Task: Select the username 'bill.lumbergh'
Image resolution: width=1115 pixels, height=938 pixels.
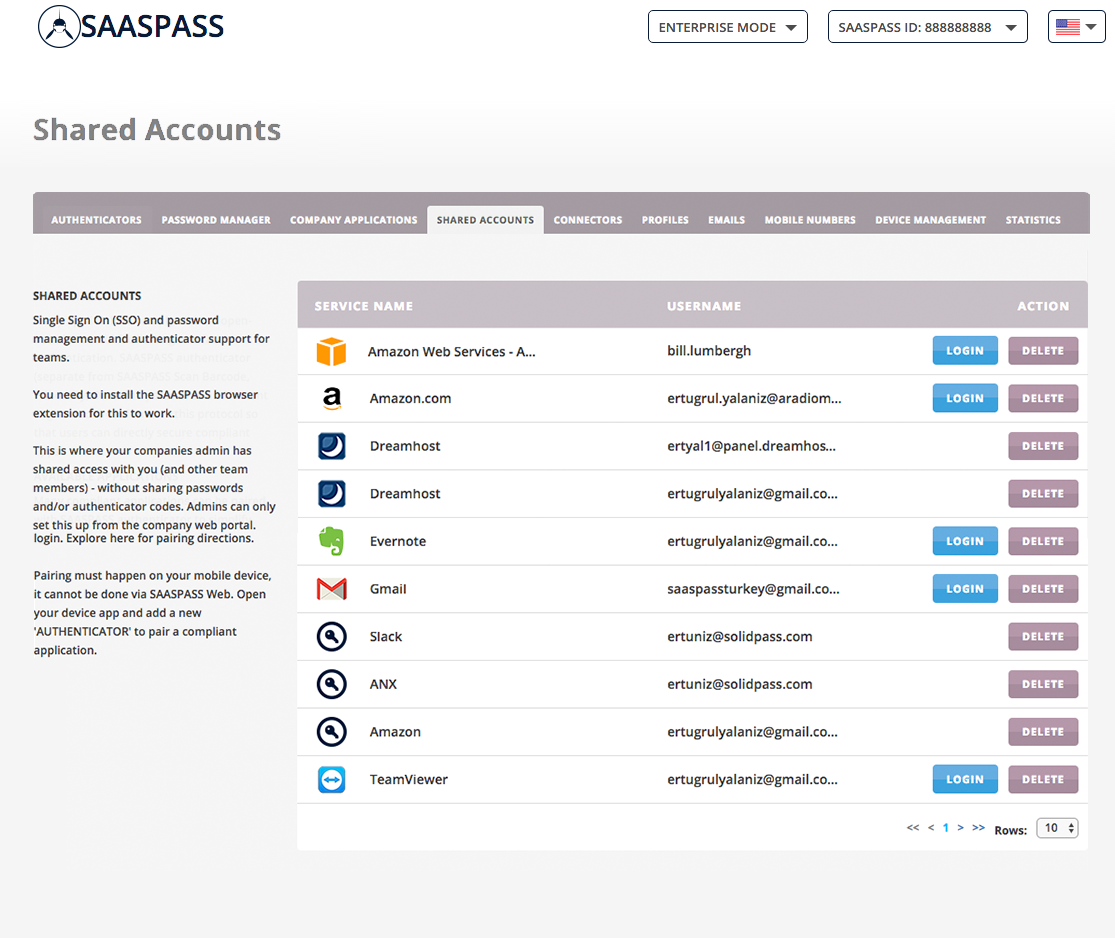Action: pyautogui.click(x=709, y=351)
